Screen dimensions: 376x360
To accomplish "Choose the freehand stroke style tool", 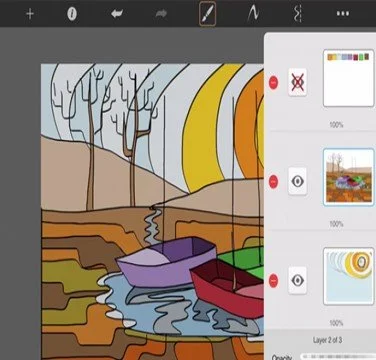I will [253, 14].
